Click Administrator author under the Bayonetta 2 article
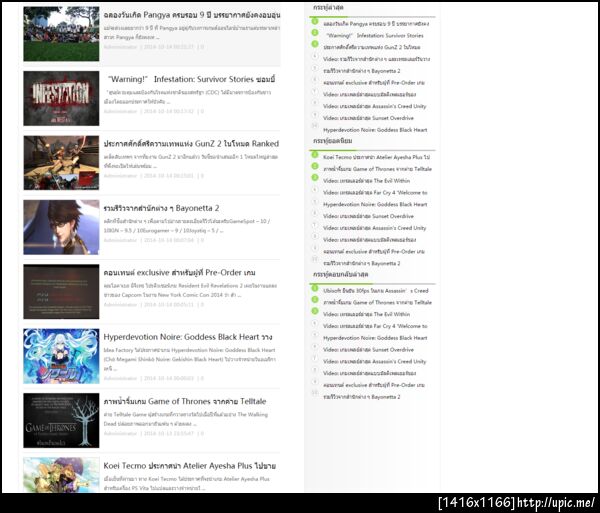 120,240
